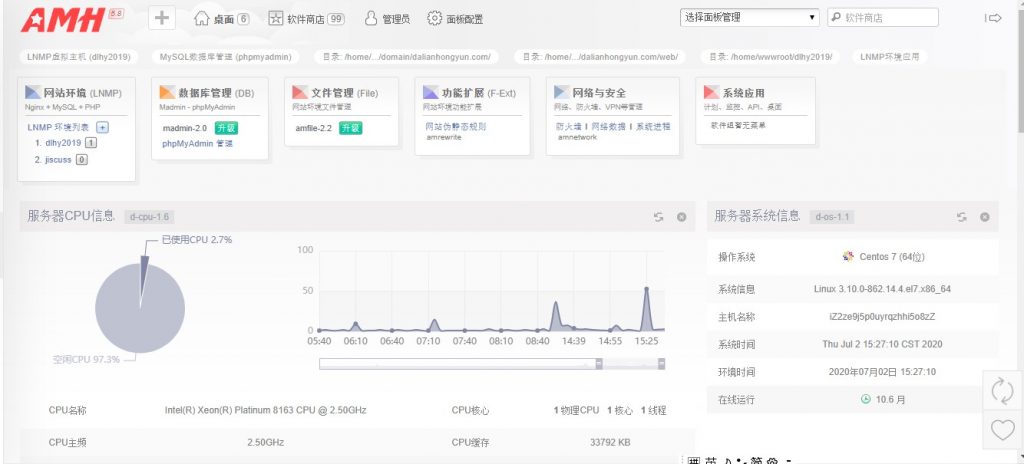
Task: Open the 面板配置 panel settings menu
Action: click(455, 19)
